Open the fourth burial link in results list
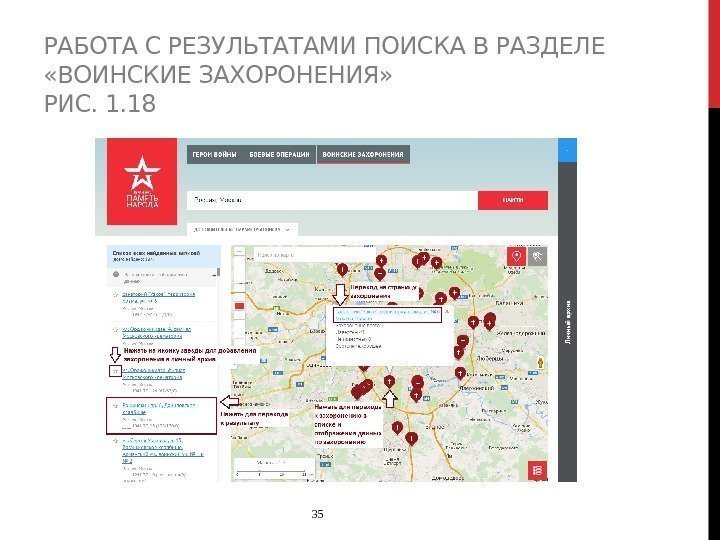The image size is (720, 540). click(159, 409)
